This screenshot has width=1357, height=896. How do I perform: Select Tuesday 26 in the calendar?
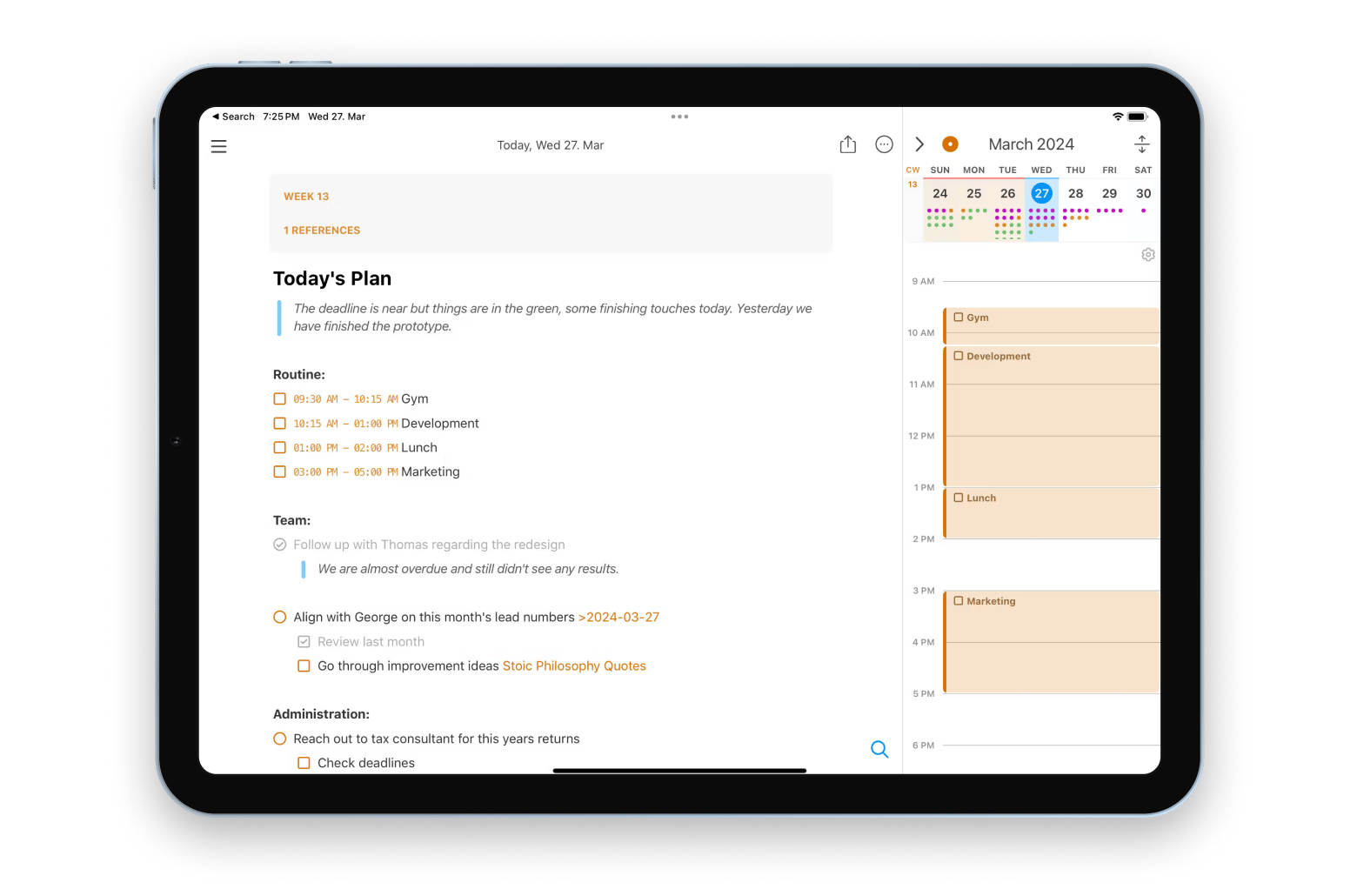[x=1007, y=193]
